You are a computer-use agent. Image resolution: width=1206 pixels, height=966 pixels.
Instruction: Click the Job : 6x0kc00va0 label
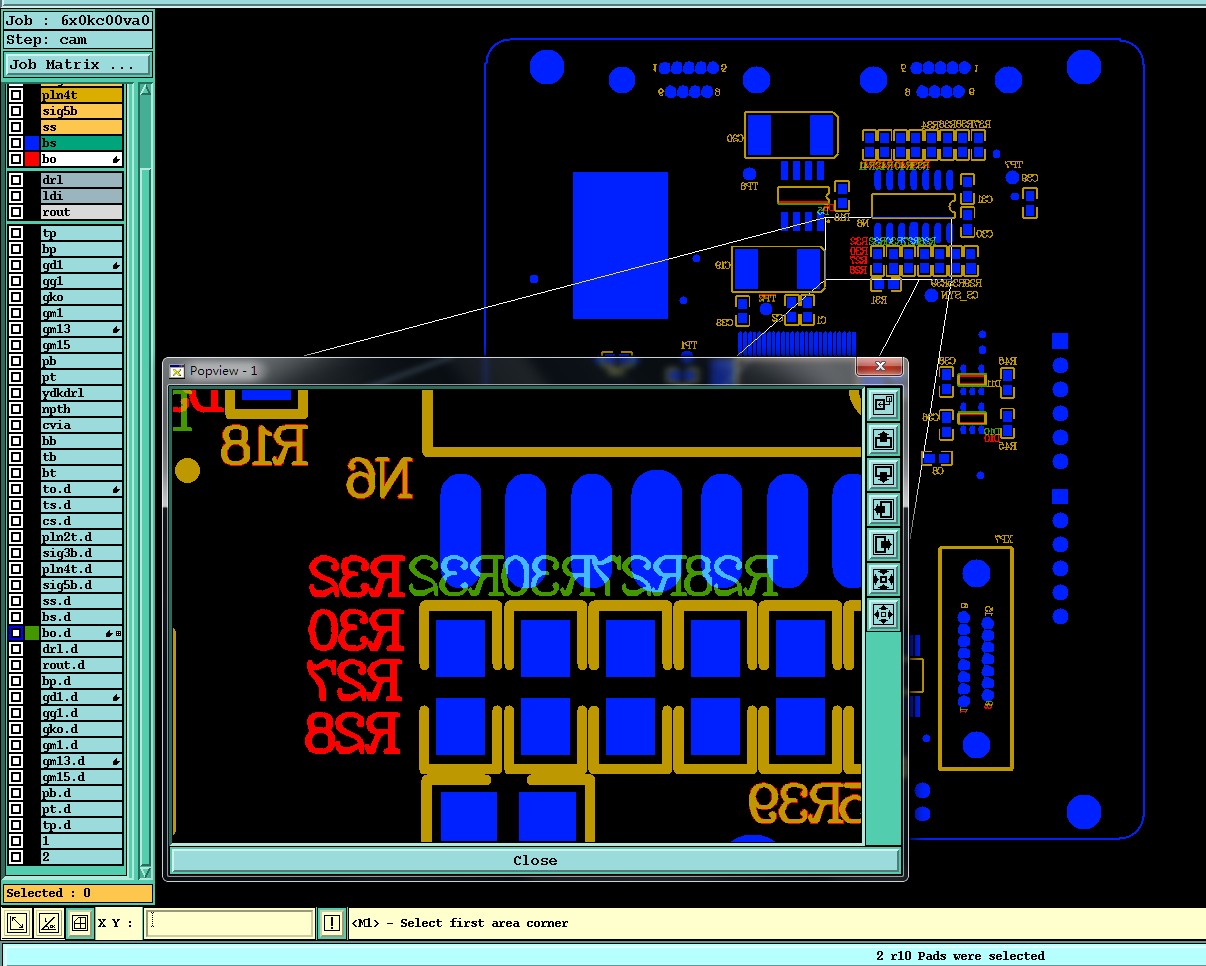coord(78,20)
